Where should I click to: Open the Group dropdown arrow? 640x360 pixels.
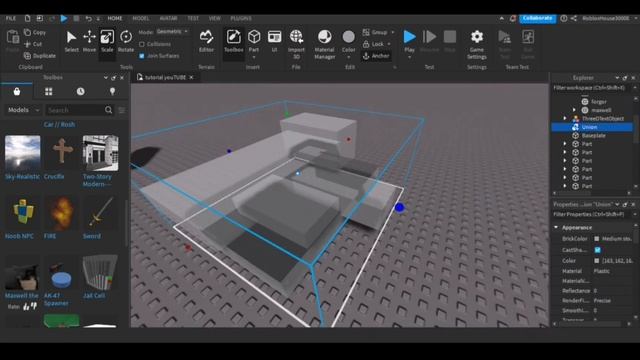393,32
